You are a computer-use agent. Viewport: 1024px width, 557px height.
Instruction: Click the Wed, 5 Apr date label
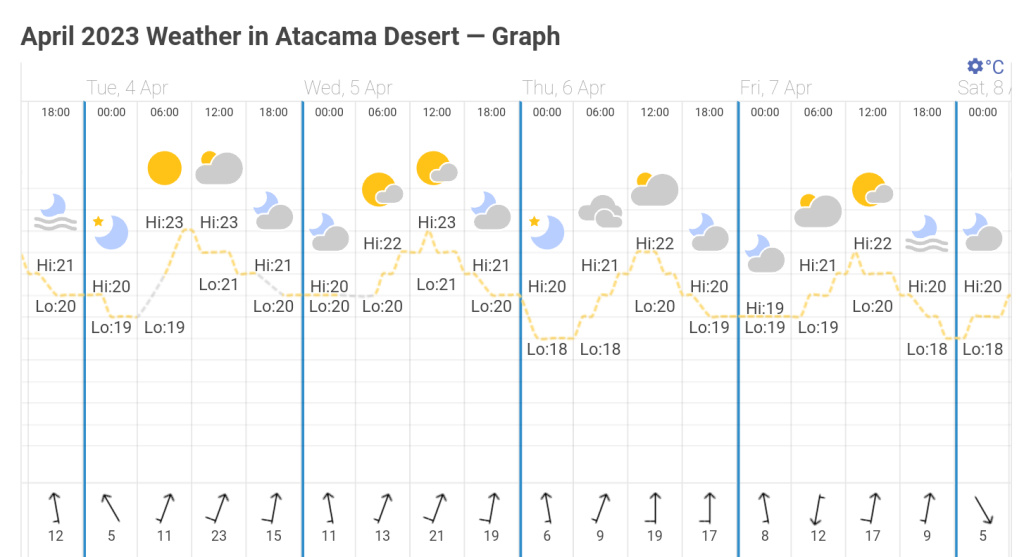point(348,88)
